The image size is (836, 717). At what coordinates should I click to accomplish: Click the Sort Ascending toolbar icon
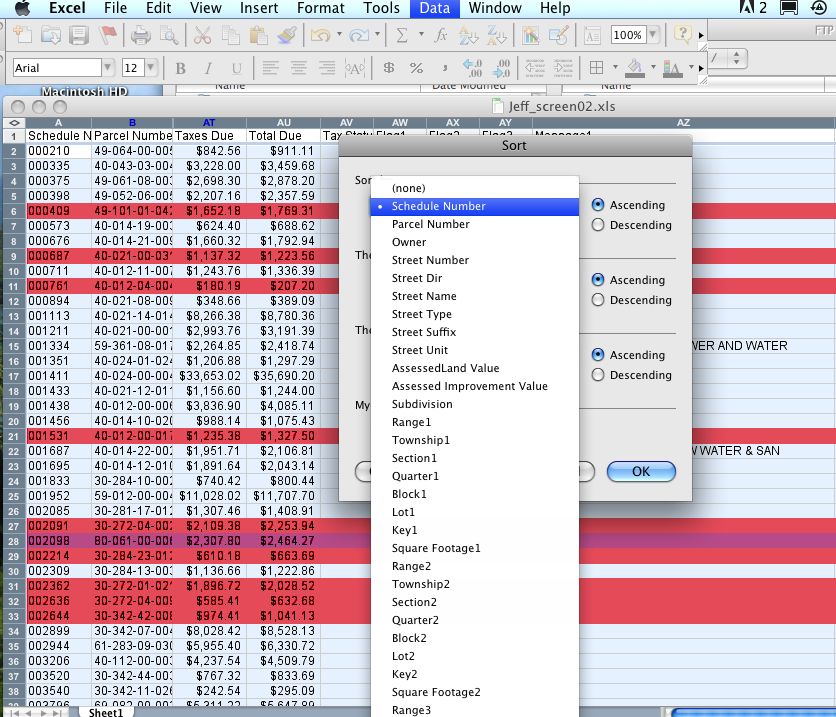tap(468, 35)
